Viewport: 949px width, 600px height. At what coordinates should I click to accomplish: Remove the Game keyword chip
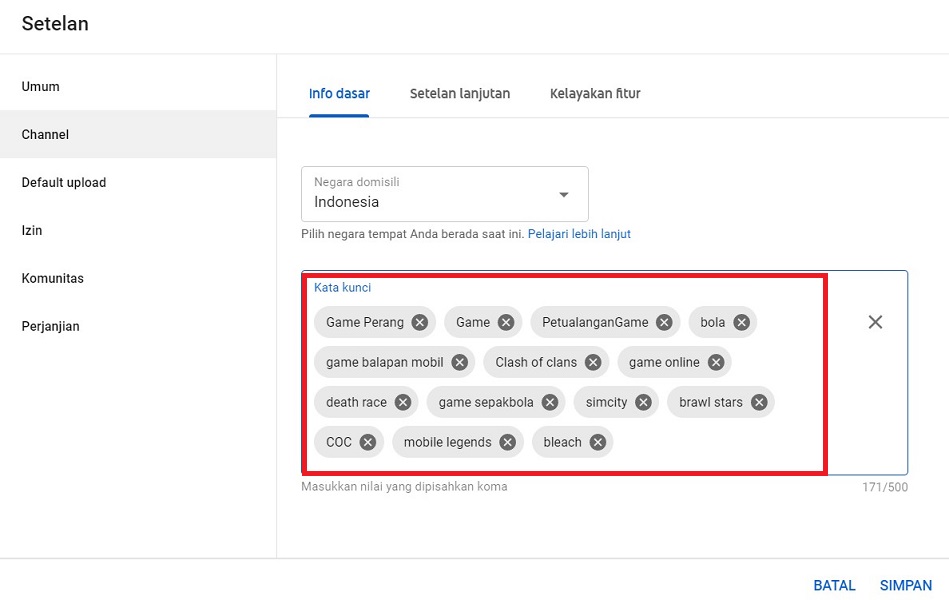[506, 322]
